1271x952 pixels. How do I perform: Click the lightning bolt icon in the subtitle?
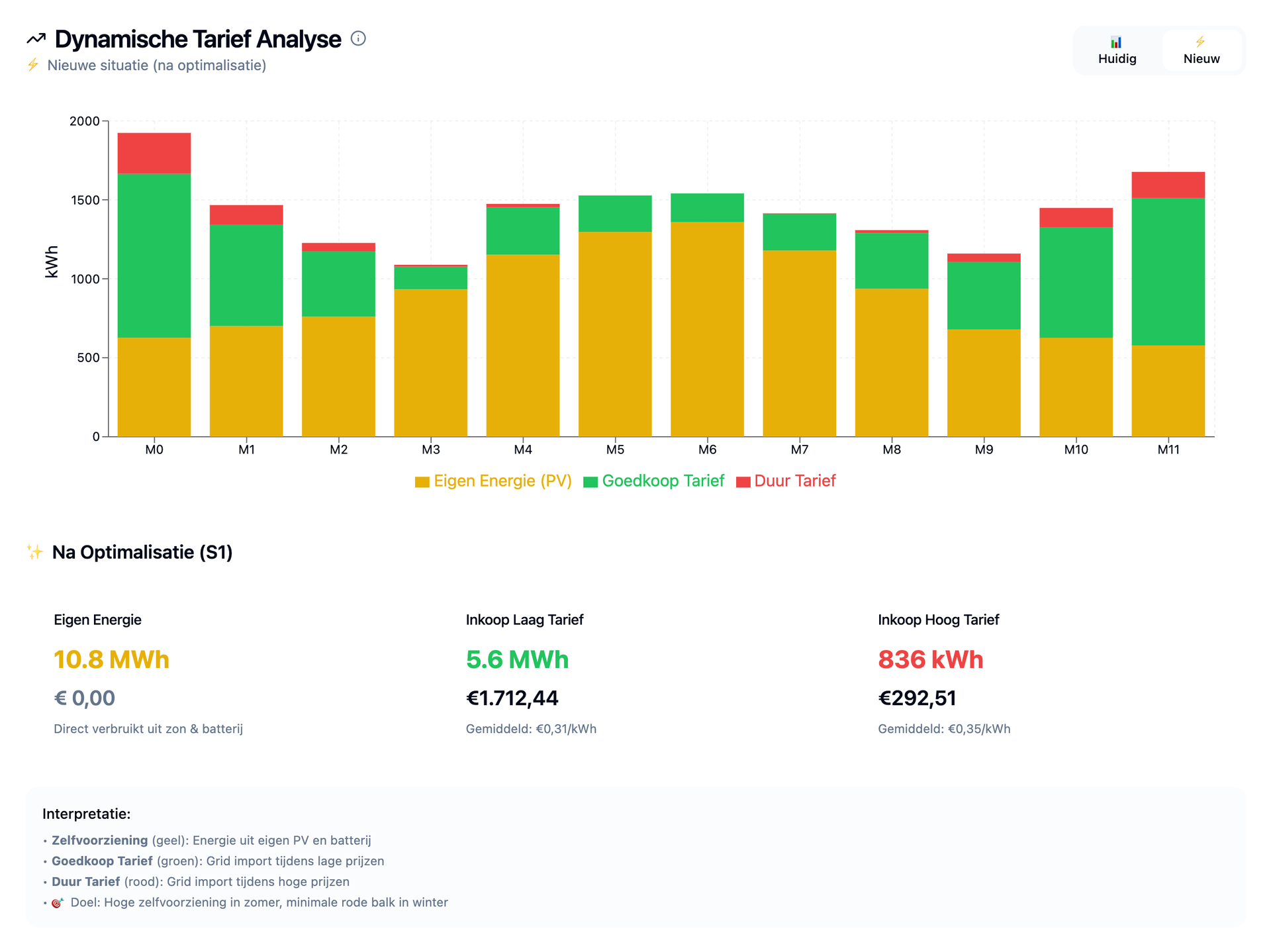(x=33, y=65)
